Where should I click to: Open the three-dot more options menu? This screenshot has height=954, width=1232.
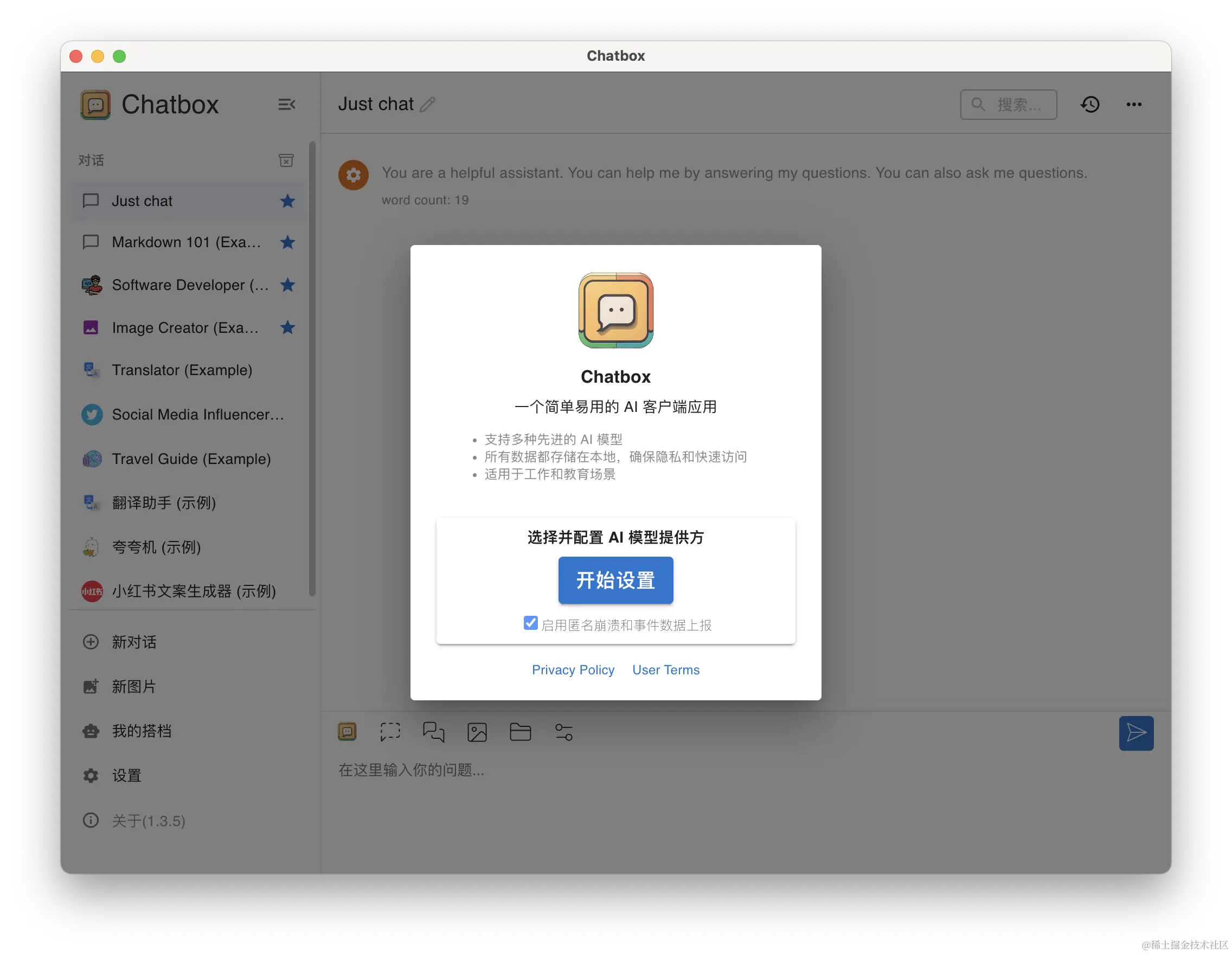1134,104
